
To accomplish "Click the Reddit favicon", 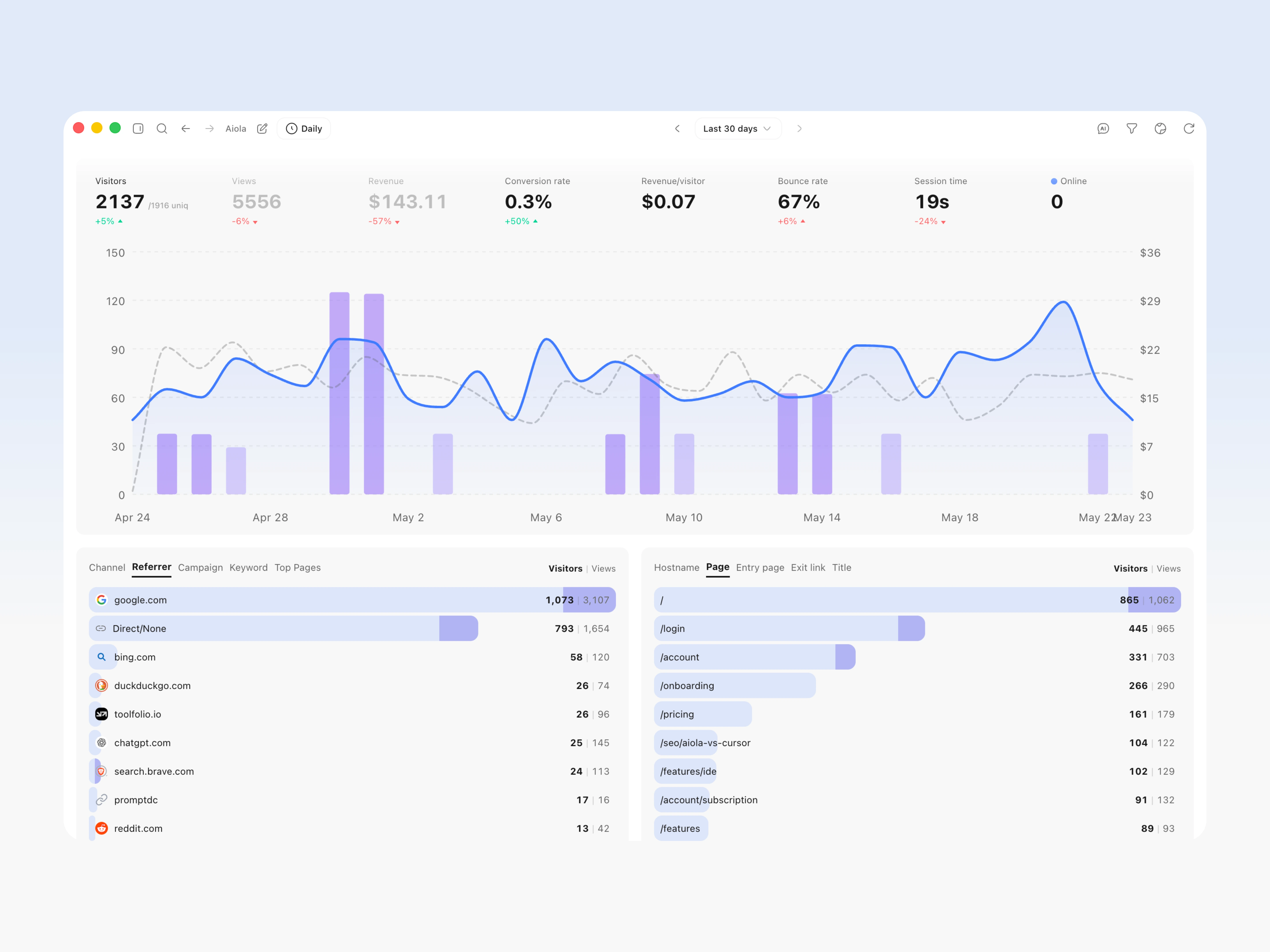I will [x=102, y=829].
